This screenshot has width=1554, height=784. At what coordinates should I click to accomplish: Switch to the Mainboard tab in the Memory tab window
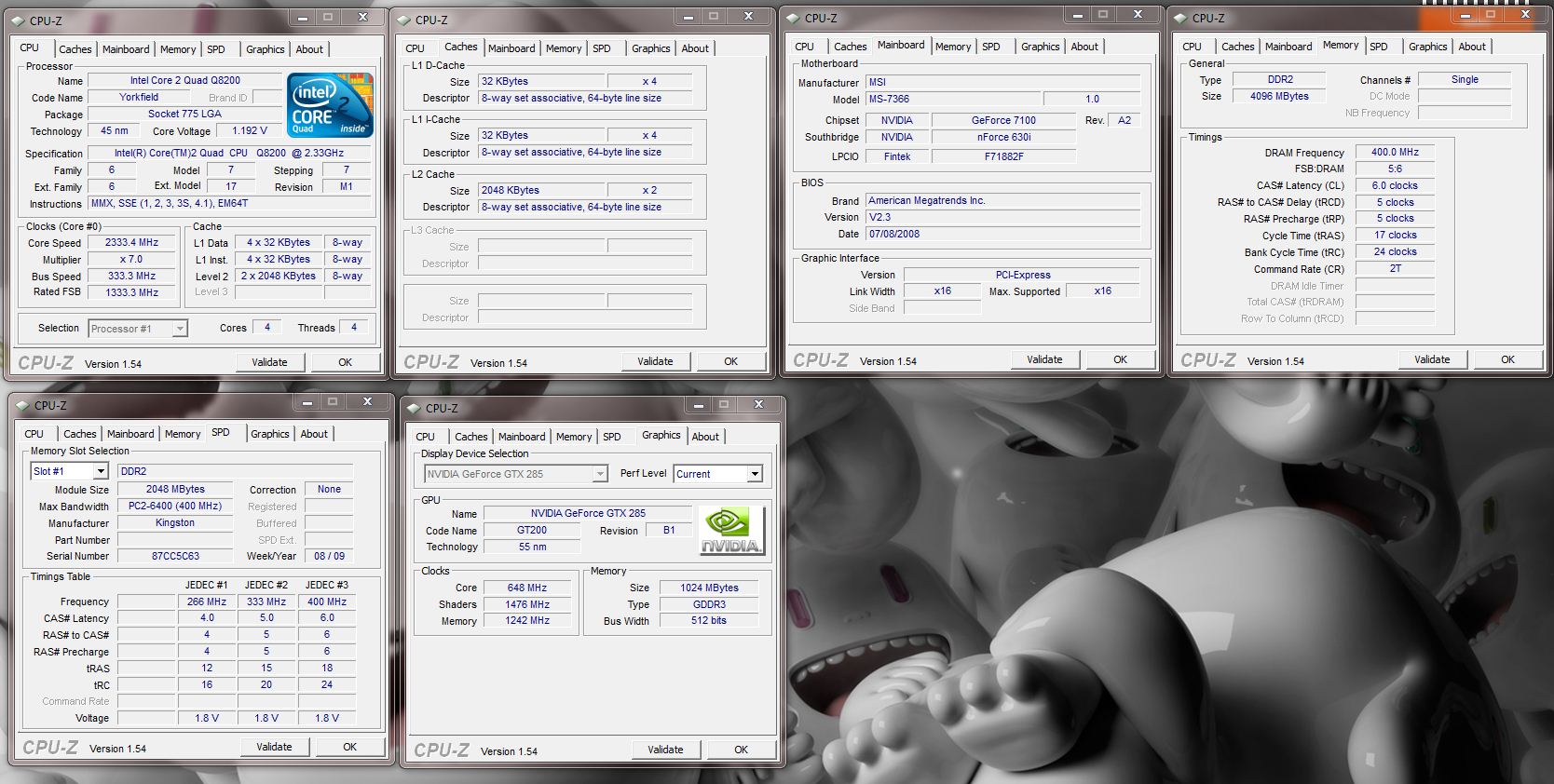pyautogui.click(x=1288, y=47)
